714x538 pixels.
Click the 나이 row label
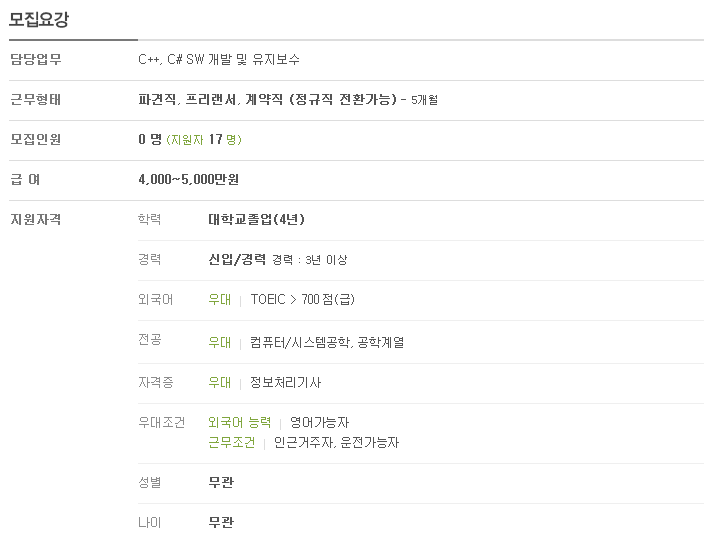pos(150,523)
